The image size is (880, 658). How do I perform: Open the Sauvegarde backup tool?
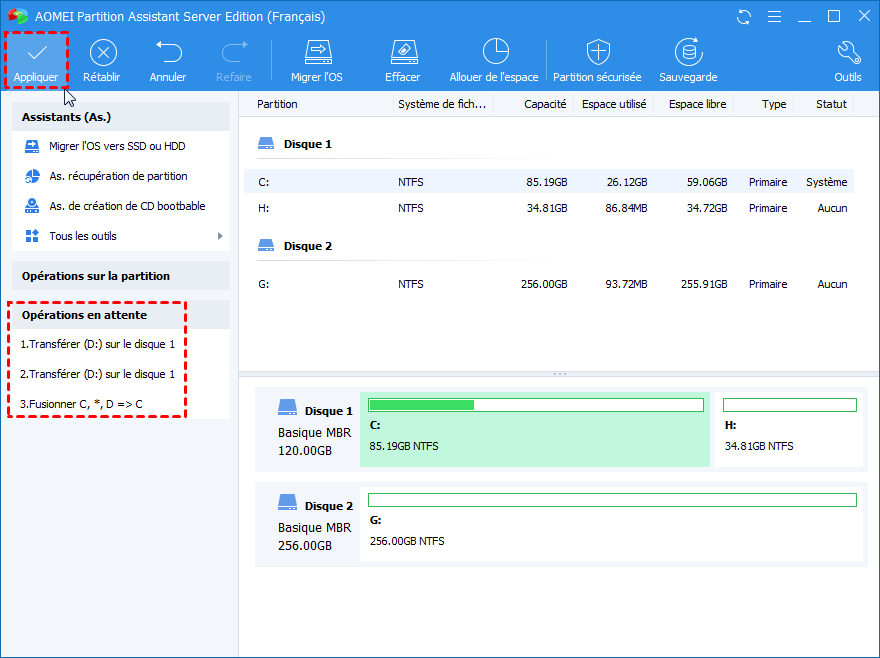(x=688, y=53)
